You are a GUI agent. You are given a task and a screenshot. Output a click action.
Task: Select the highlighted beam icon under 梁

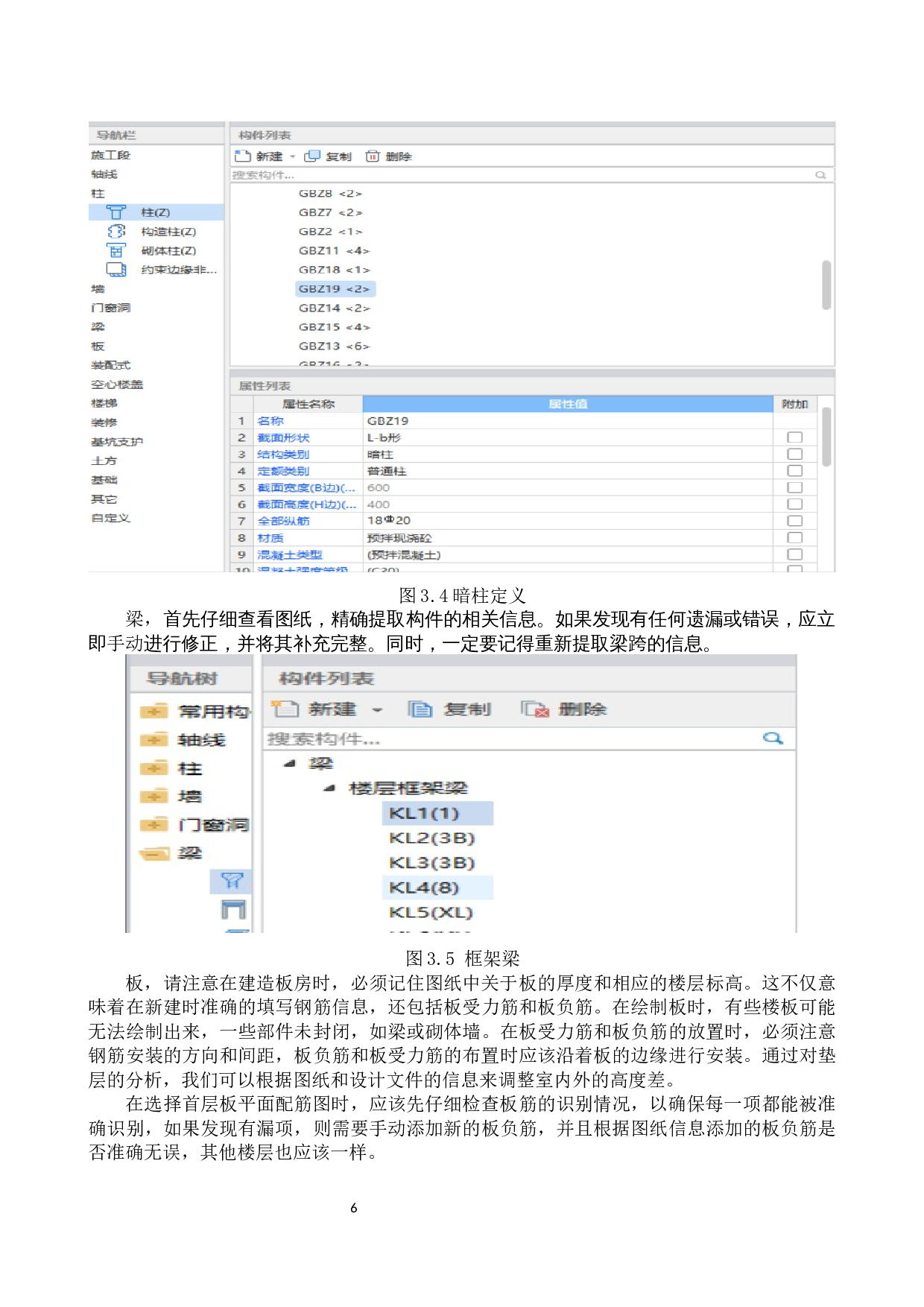pyautogui.click(x=232, y=881)
